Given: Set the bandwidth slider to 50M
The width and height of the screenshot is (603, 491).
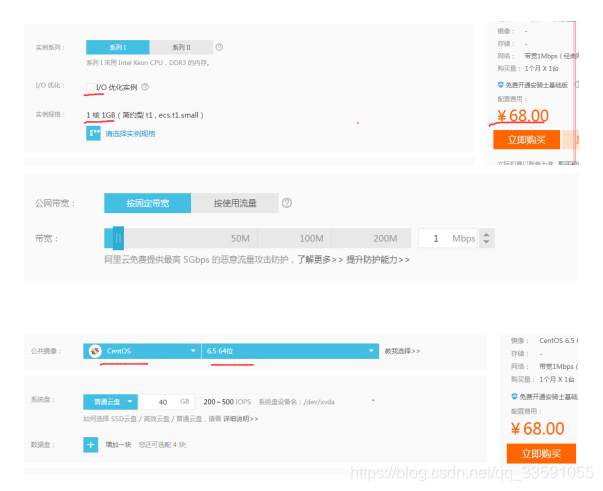Looking at the screenshot, I should point(240,239).
